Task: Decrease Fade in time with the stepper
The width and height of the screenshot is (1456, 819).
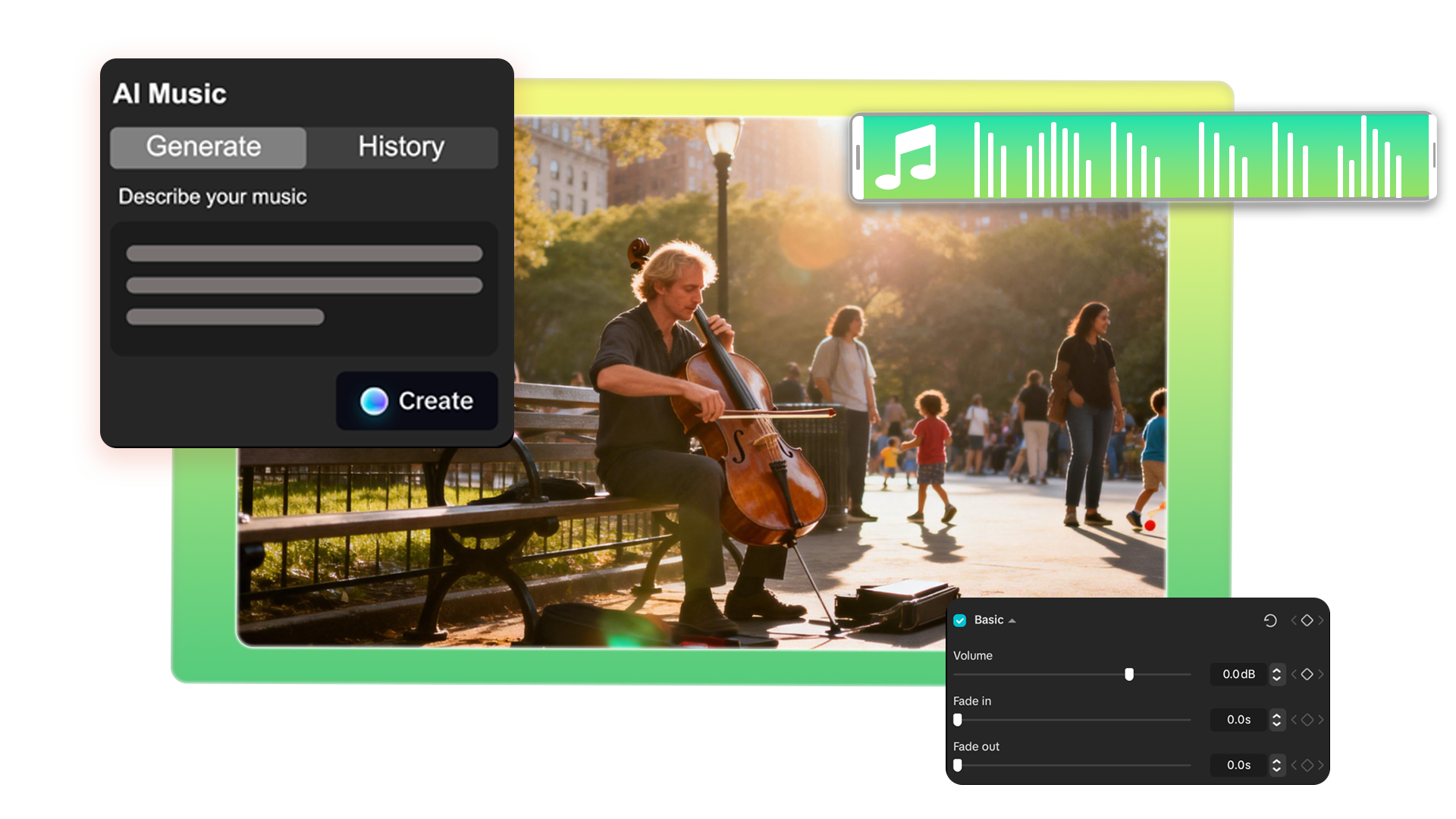Action: (x=1277, y=723)
